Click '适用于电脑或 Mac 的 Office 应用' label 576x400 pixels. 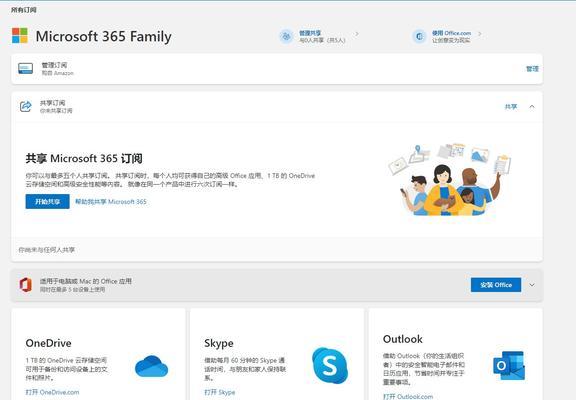coord(86,281)
